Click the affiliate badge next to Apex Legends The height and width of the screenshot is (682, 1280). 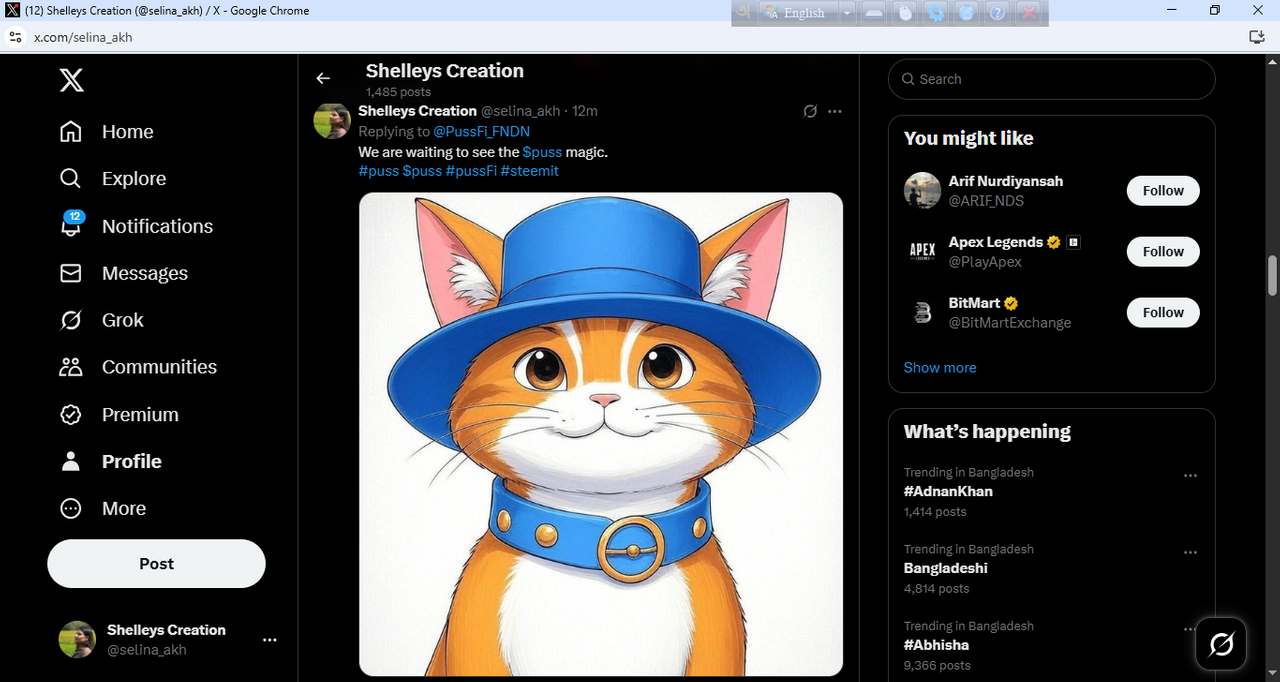(1073, 242)
